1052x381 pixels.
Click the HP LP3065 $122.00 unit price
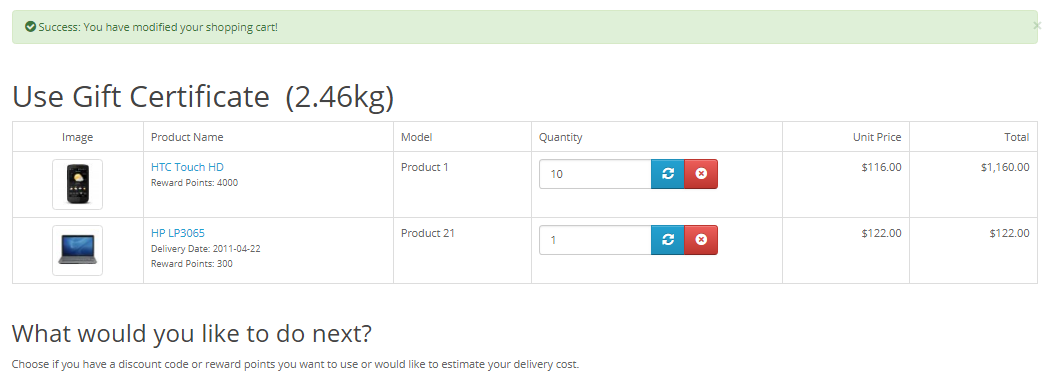[882, 233]
